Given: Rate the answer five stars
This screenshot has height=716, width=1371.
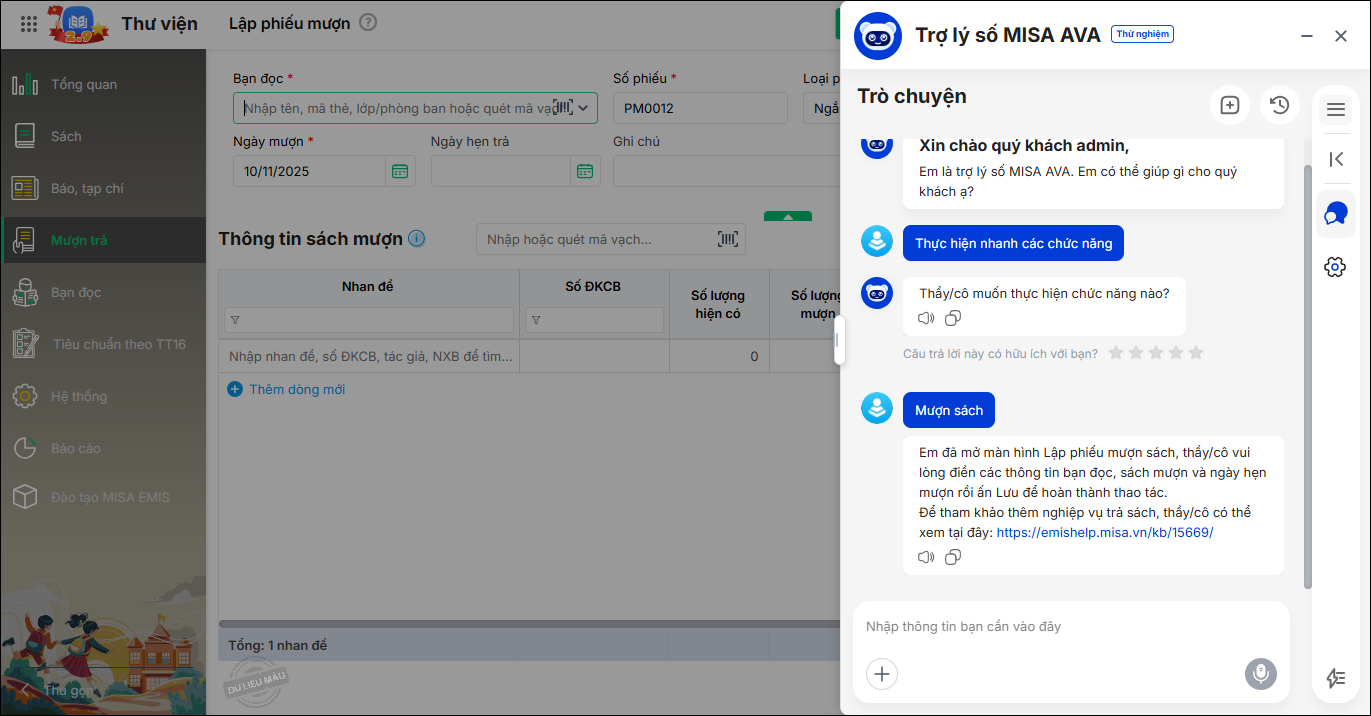Looking at the screenshot, I should click(1196, 353).
